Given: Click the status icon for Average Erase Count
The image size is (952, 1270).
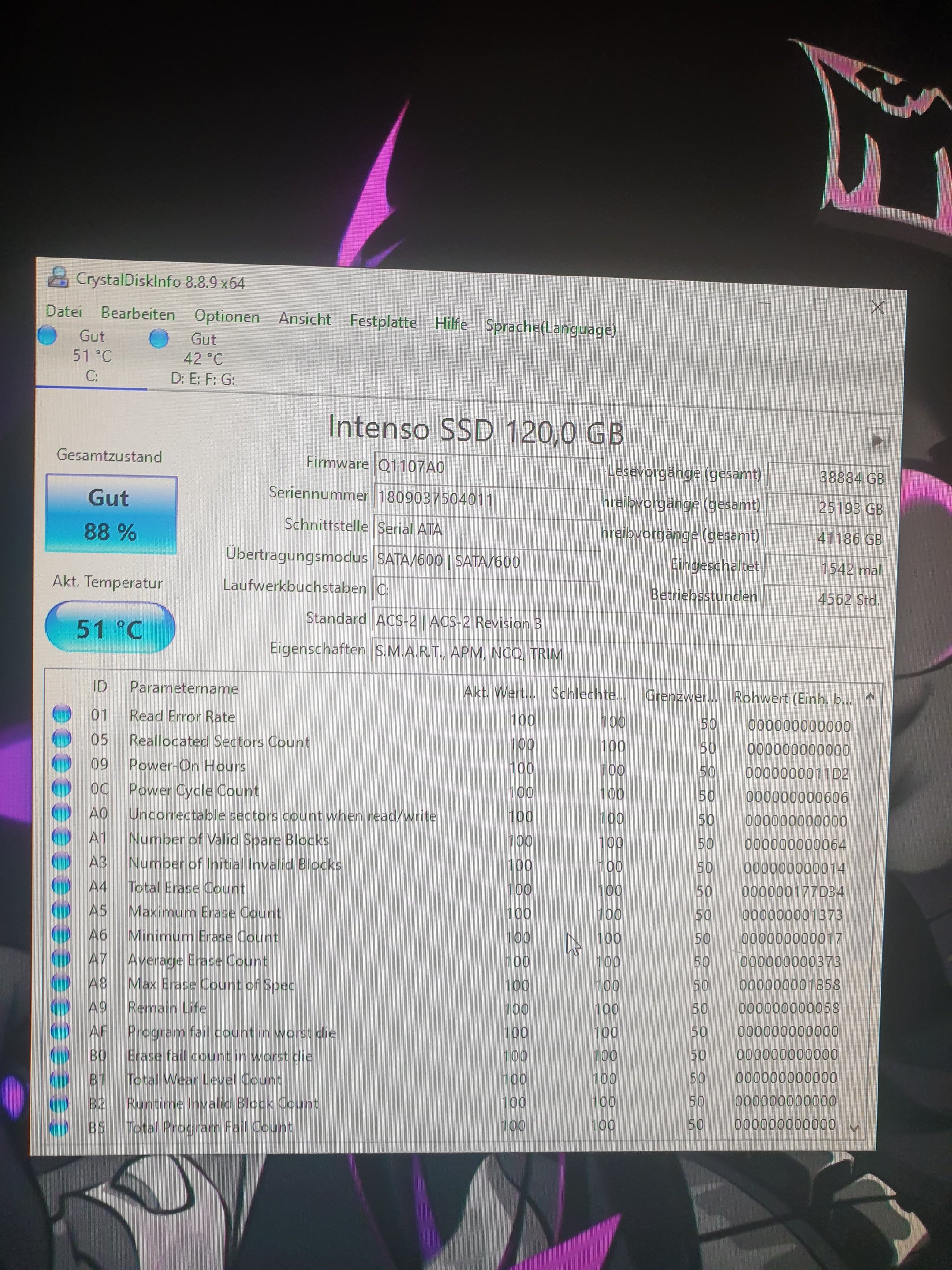Looking at the screenshot, I should [x=60, y=958].
